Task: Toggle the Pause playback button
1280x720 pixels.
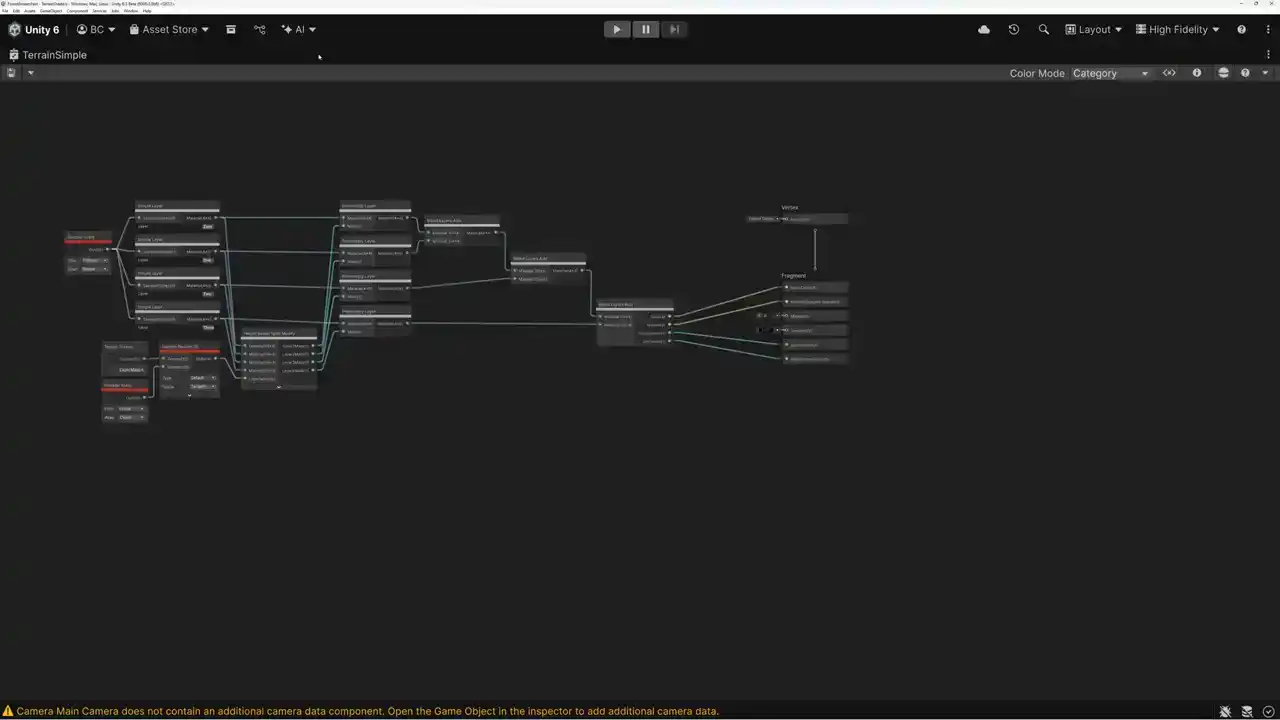Action: point(645,29)
